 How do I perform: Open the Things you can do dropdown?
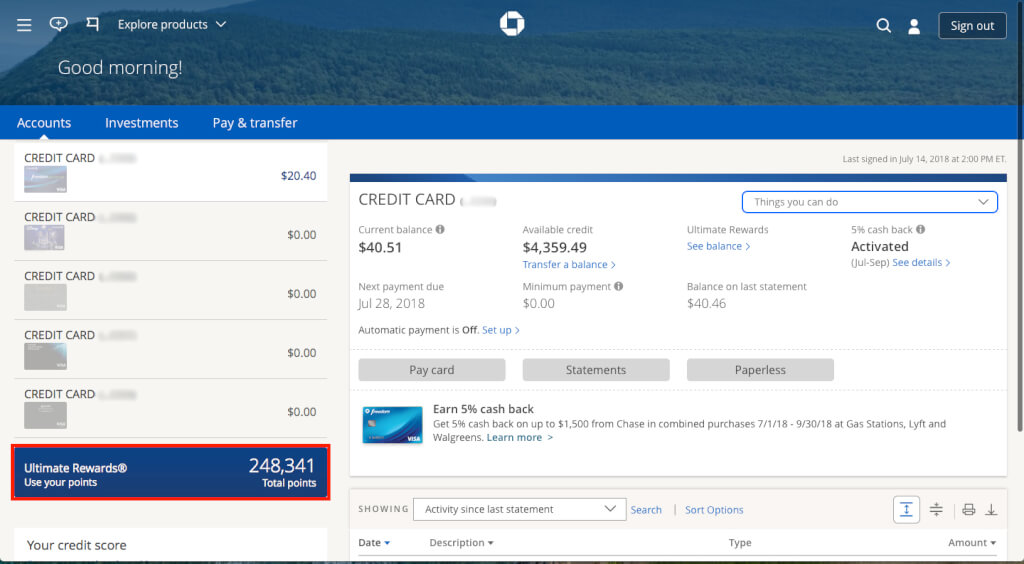[x=869, y=202]
